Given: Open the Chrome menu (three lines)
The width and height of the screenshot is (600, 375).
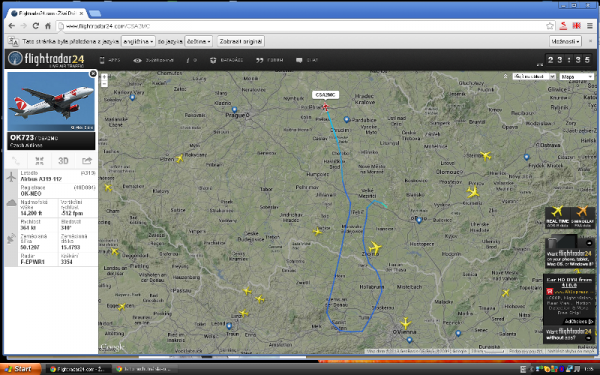Looking at the screenshot, I should coord(590,26).
